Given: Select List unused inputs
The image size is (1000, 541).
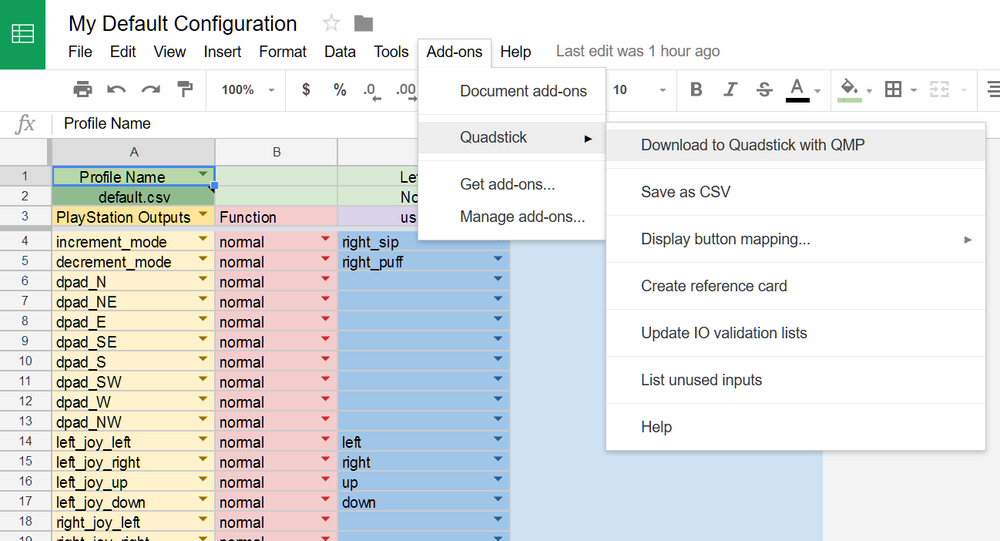Looking at the screenshot, I should [795, 380].
